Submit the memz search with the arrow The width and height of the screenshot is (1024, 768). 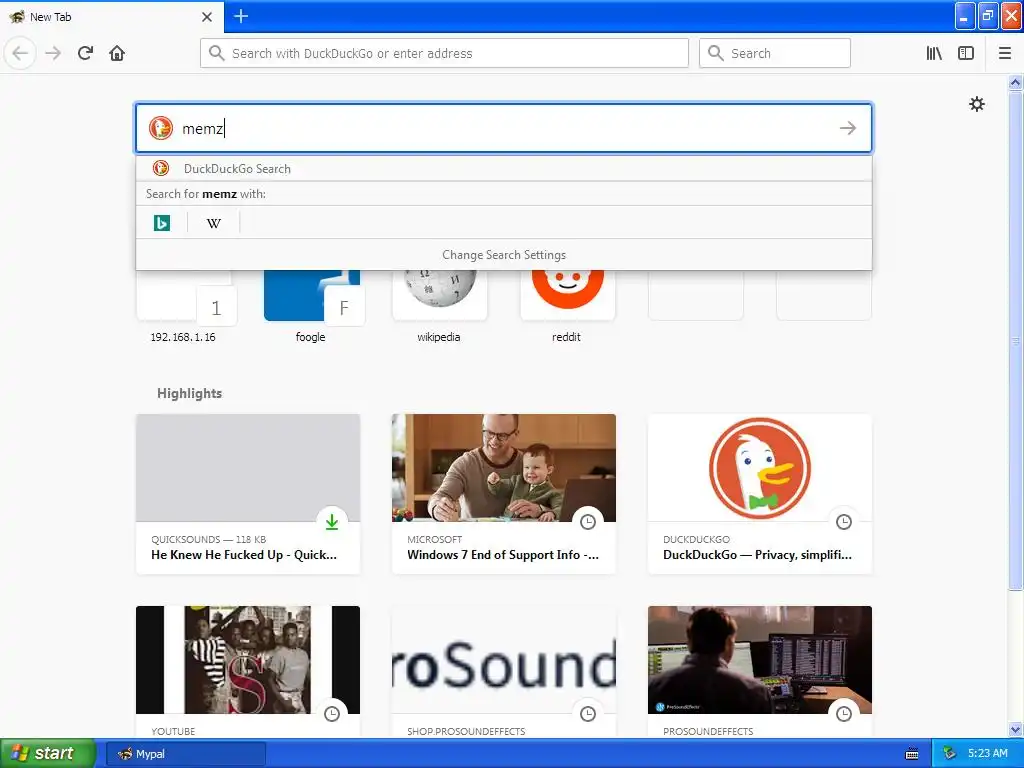coord(848,128)
